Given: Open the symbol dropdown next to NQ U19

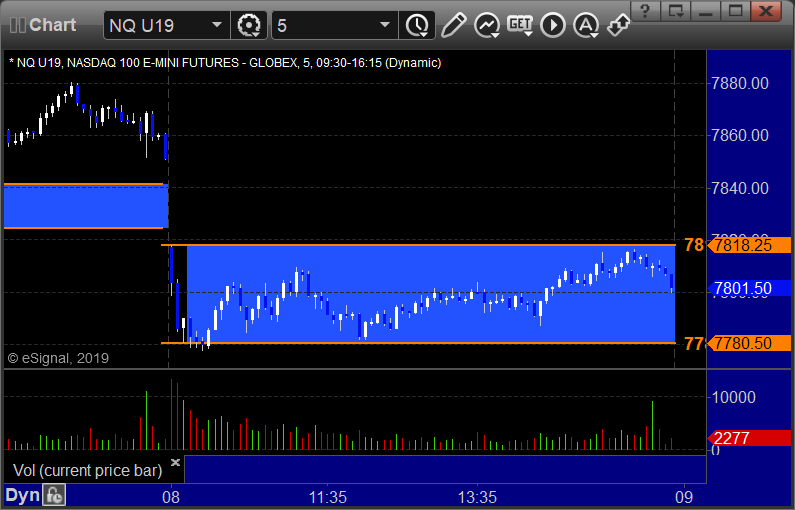Looking at the screenshot, I should 216,25.
